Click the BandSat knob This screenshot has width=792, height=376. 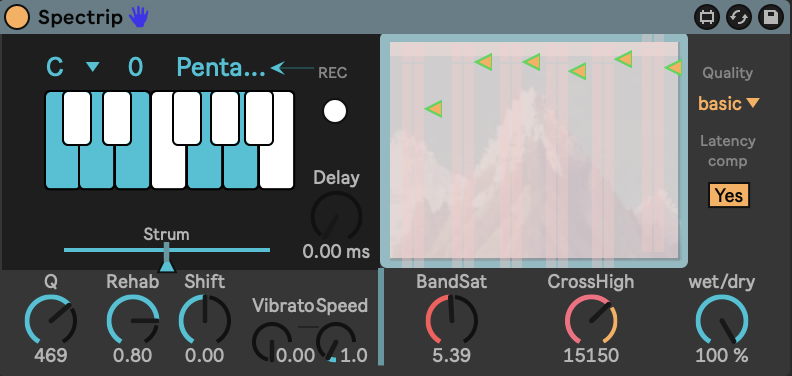click(452, 320)
